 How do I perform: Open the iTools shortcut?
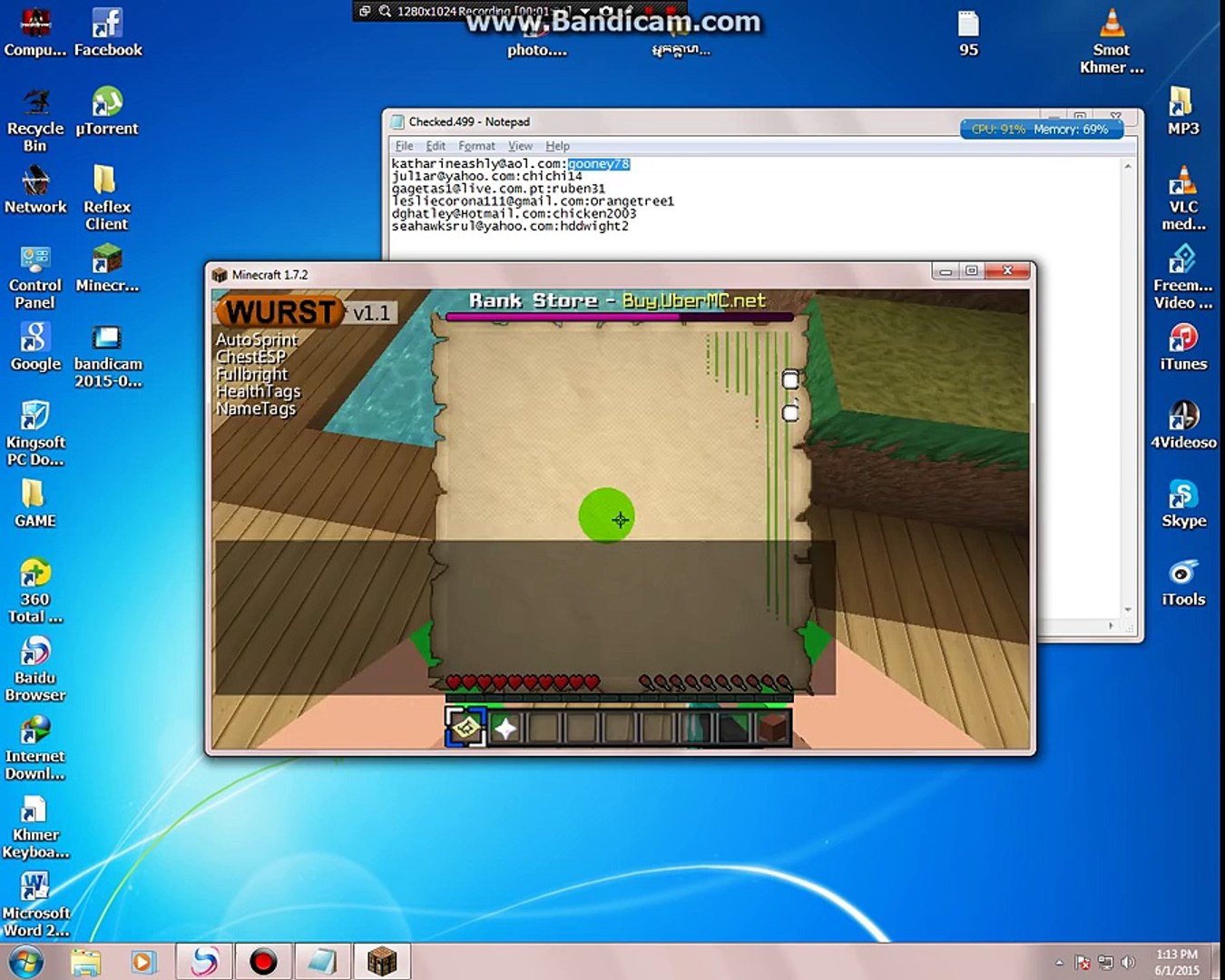point(1183,583)
